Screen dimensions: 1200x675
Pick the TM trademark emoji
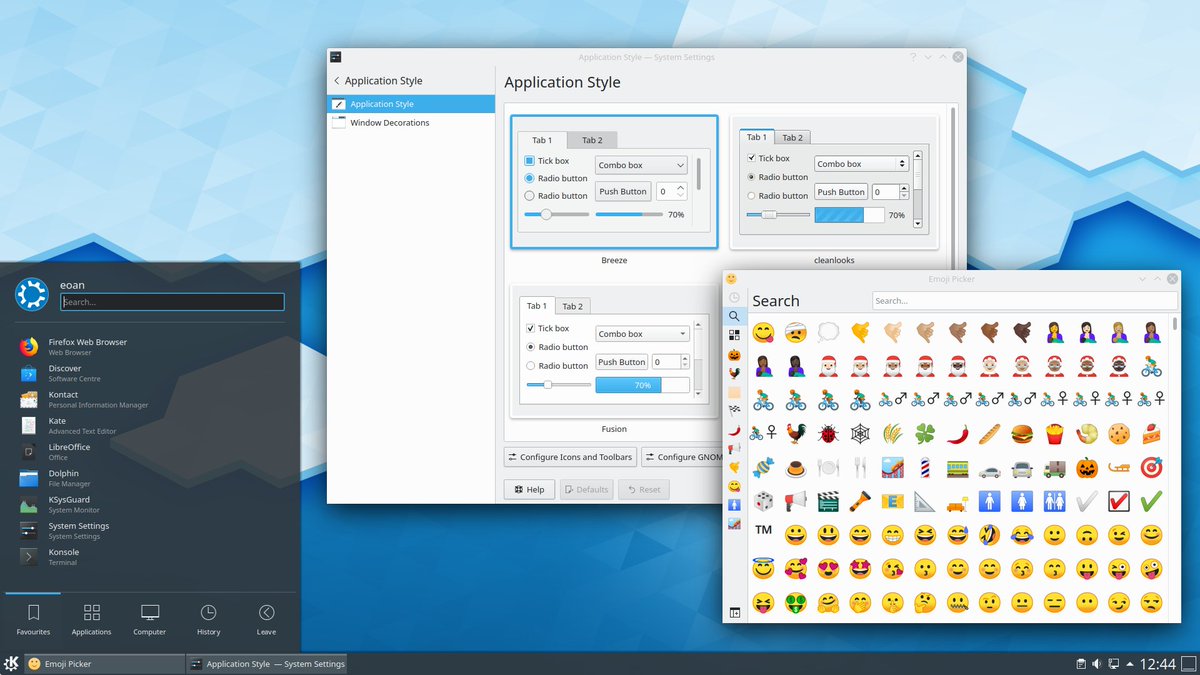(x=763, y=529)
